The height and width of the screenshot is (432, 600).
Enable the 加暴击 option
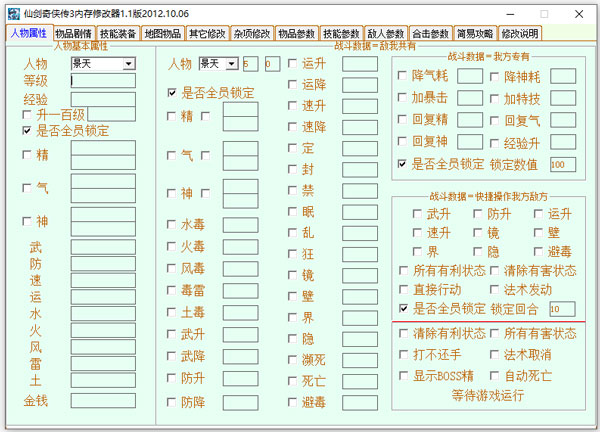[x=404, y=99]
